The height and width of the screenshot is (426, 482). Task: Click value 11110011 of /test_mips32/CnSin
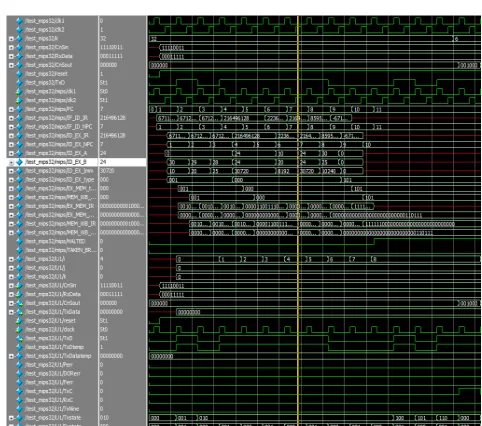(x=111, y=47)
